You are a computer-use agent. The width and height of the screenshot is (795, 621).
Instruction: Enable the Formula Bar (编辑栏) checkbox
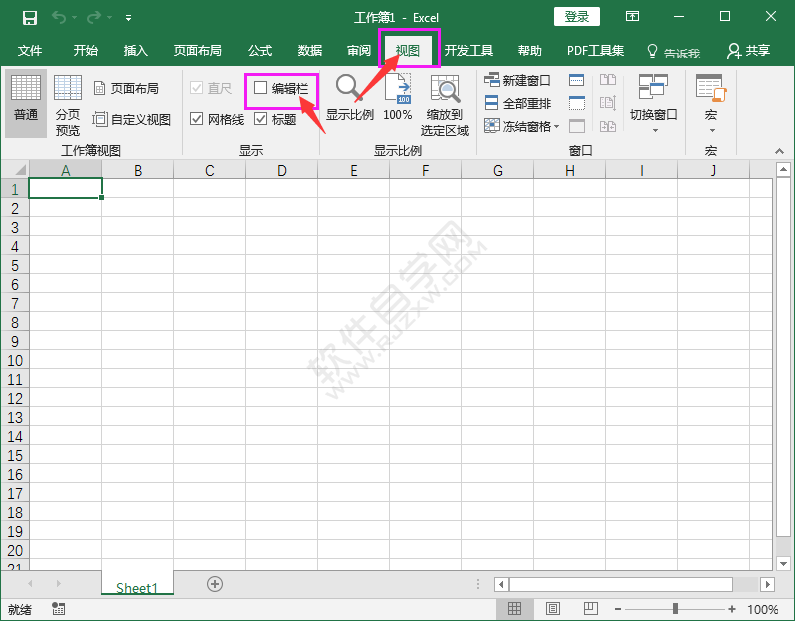pyautogui.click(x=261, y=88)
